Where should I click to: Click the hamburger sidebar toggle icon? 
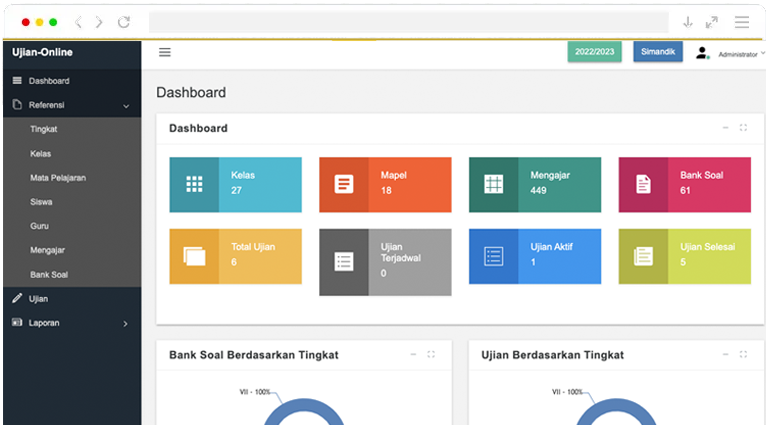click(165, 52)
